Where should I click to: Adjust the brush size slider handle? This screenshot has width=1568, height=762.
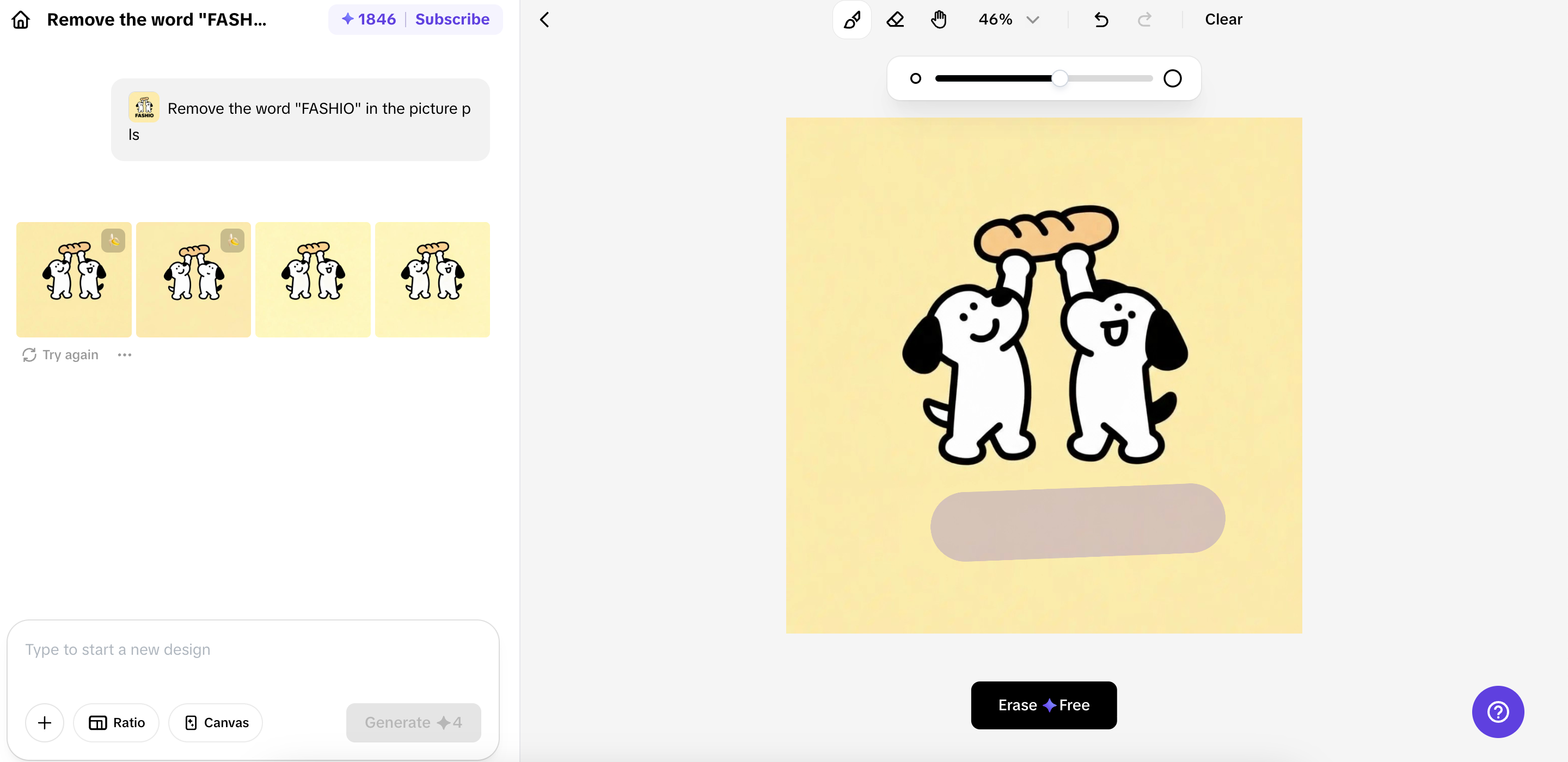pyautogui.click(x=1059, y=78)
